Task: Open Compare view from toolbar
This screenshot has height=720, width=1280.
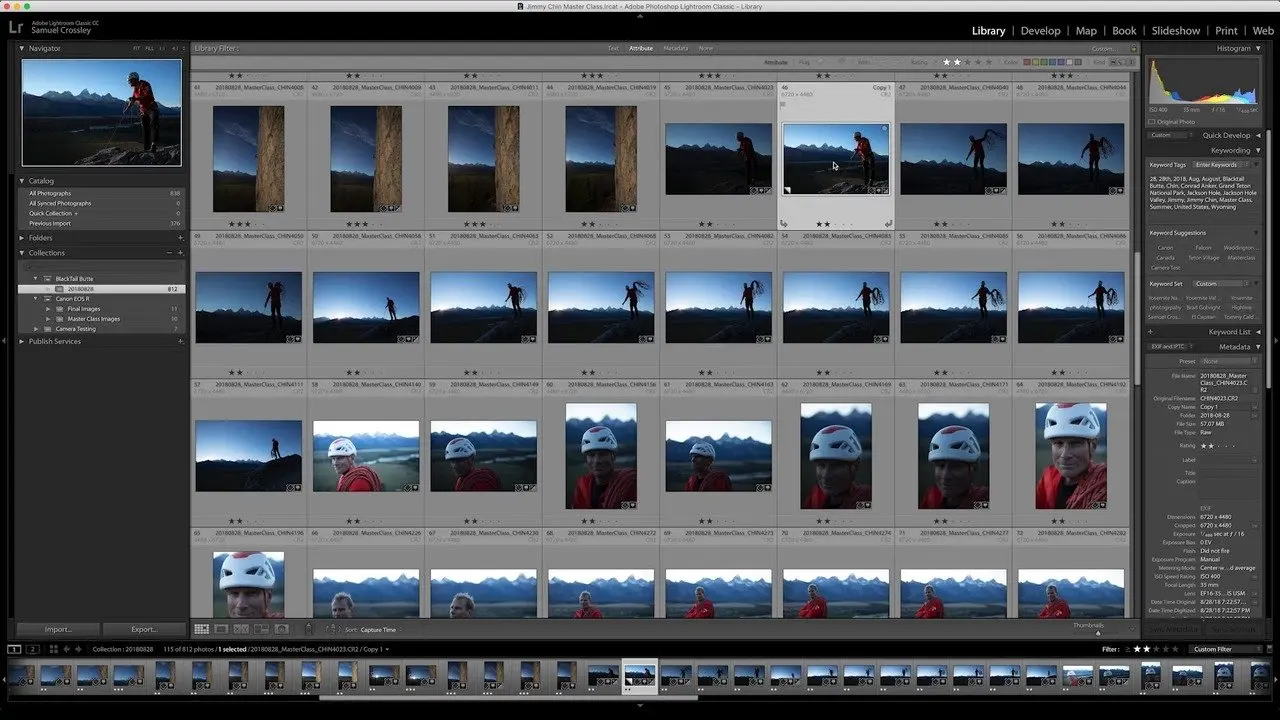Action: pyautogui.click(x=241, y=629)
